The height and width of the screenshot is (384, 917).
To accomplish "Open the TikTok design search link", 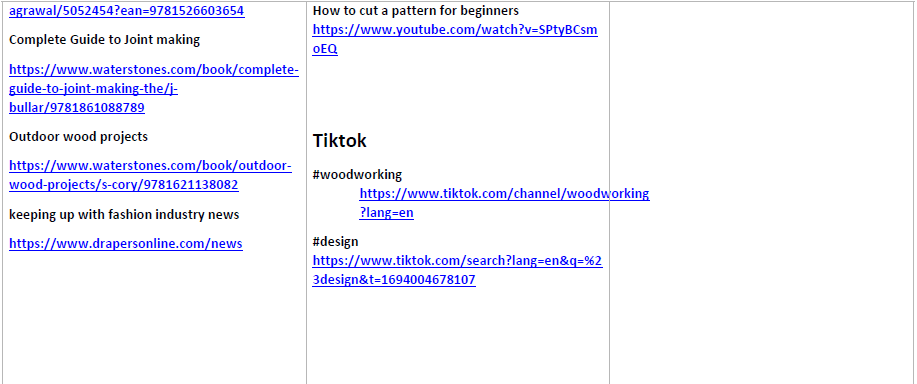I will click(457, 271).
